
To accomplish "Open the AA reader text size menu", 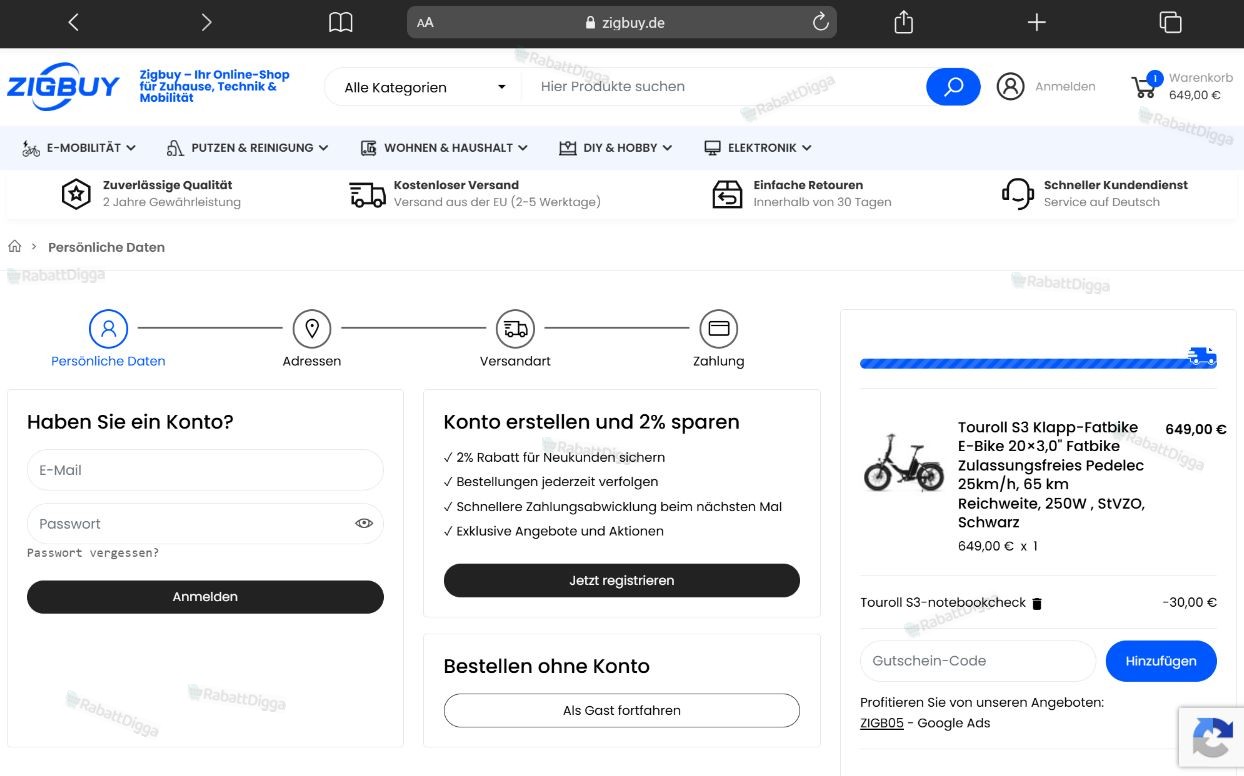I will [425, 22].
